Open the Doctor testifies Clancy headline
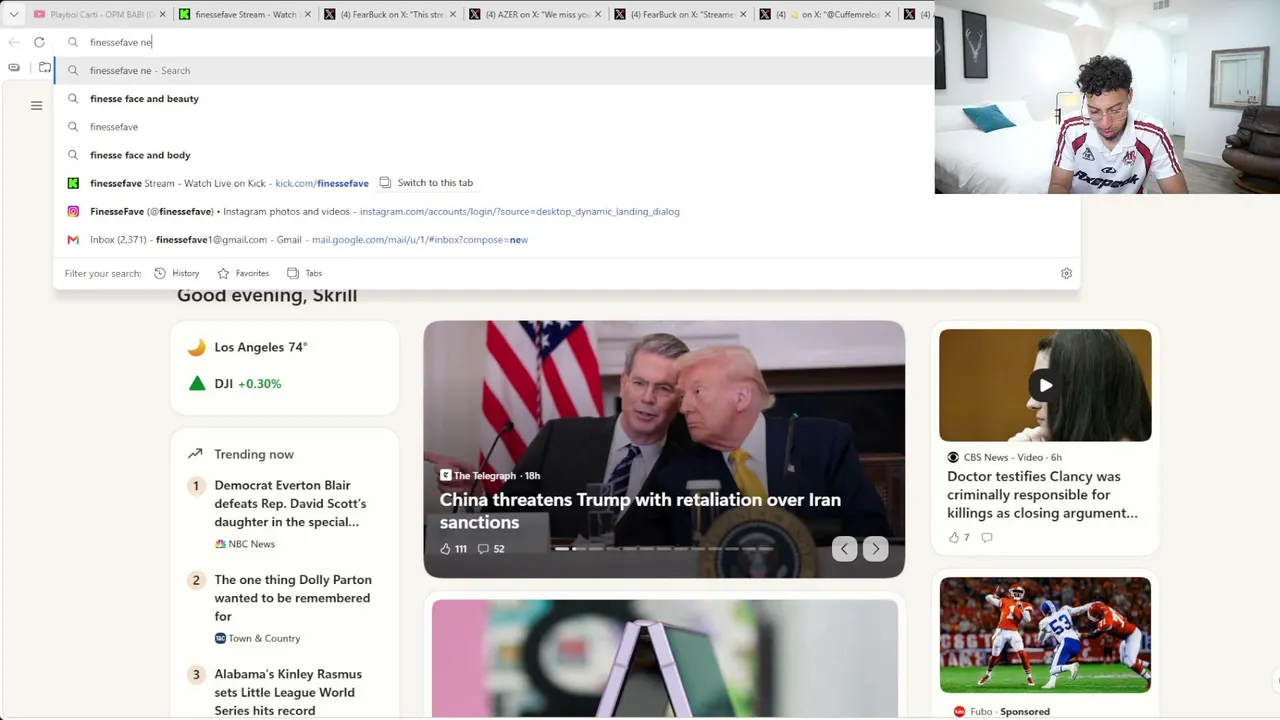Image resolution: width=1280 pixels, height=720 pixels. (x=1043, y=495)
